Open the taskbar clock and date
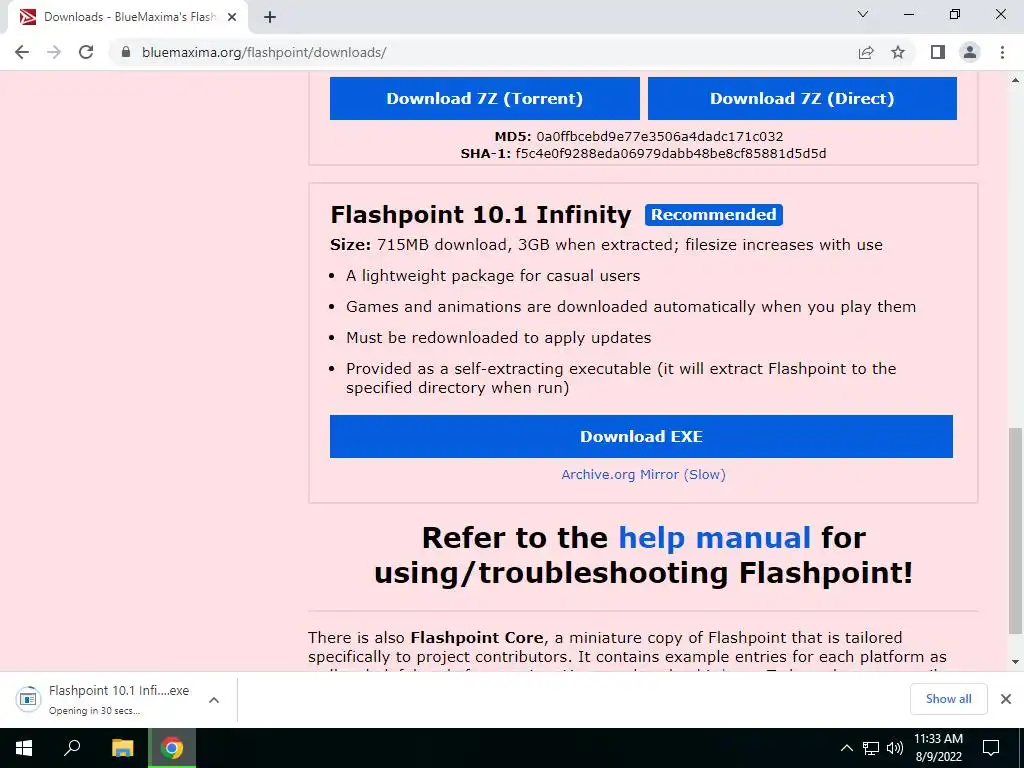Image resolution: width=1024 pixels, height=768 pixels. point(938,748)
